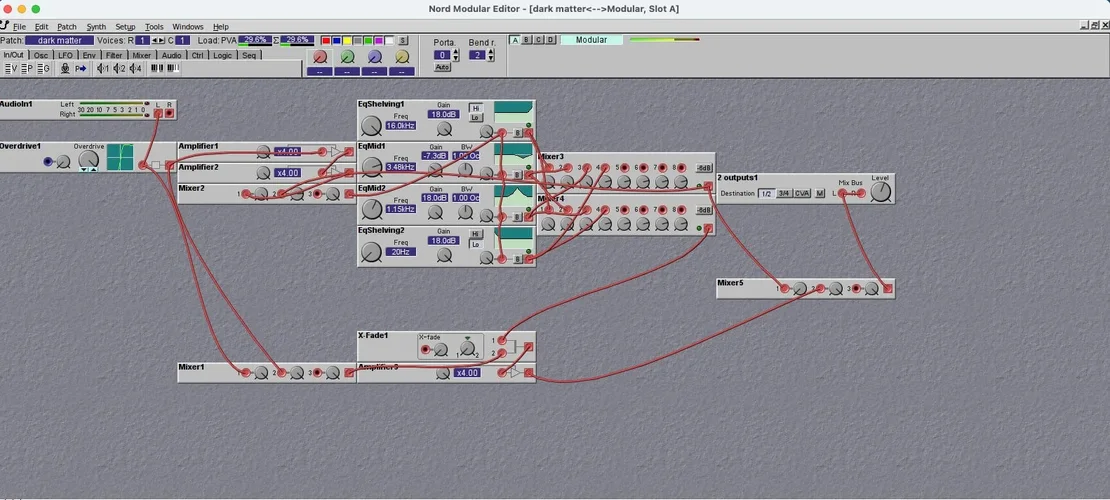The image size is (1110, 500).
Task: Increase the Porta. value with up arrow
Action: point(457,52)
